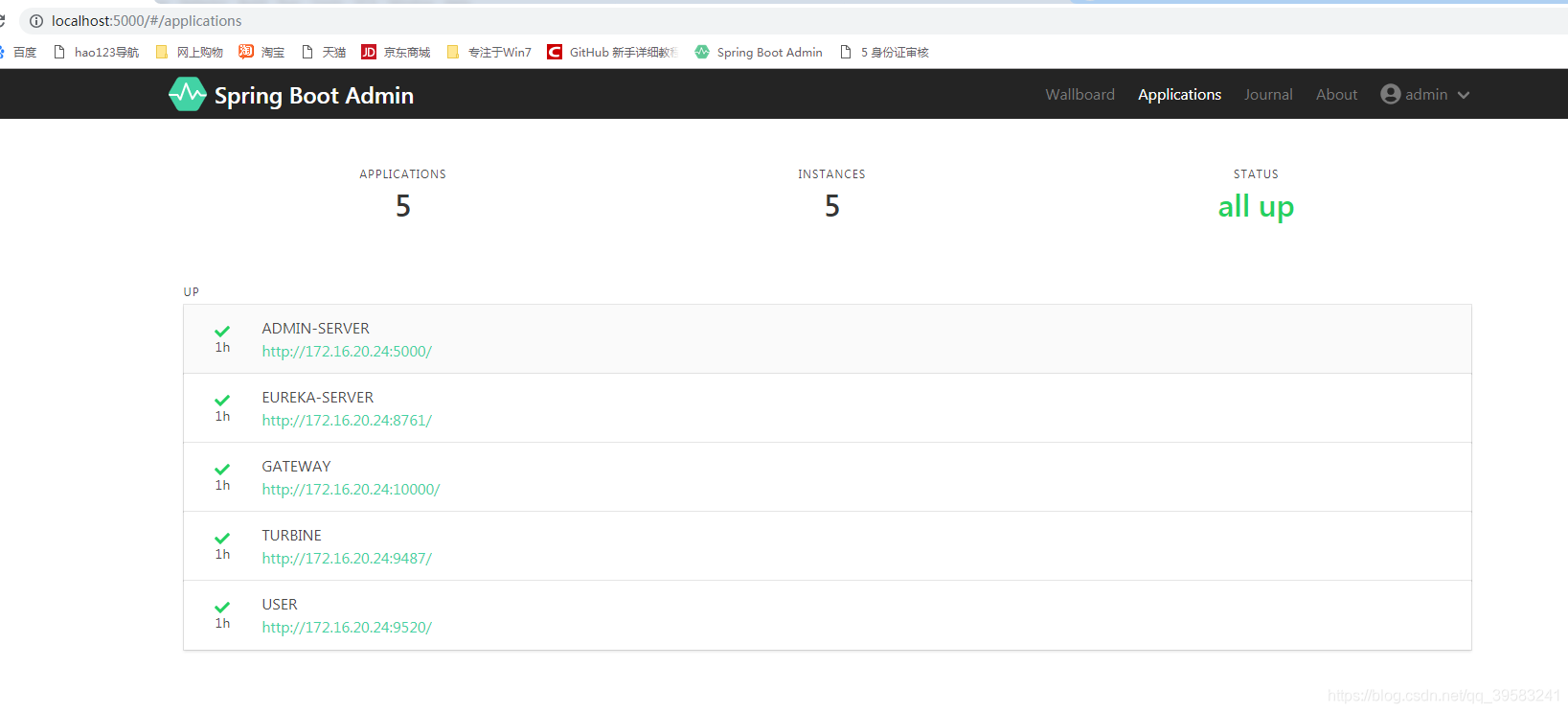Open the hao123导航 bookmark
The image size is (1568, 713).
coord(96,52)
